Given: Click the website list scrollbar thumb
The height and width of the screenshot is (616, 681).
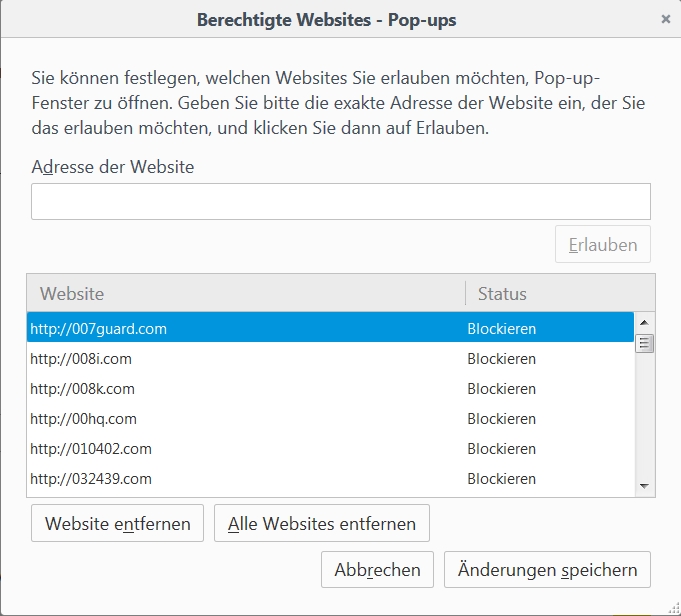Looking at the screenshot, I should (x=644, y=343).
